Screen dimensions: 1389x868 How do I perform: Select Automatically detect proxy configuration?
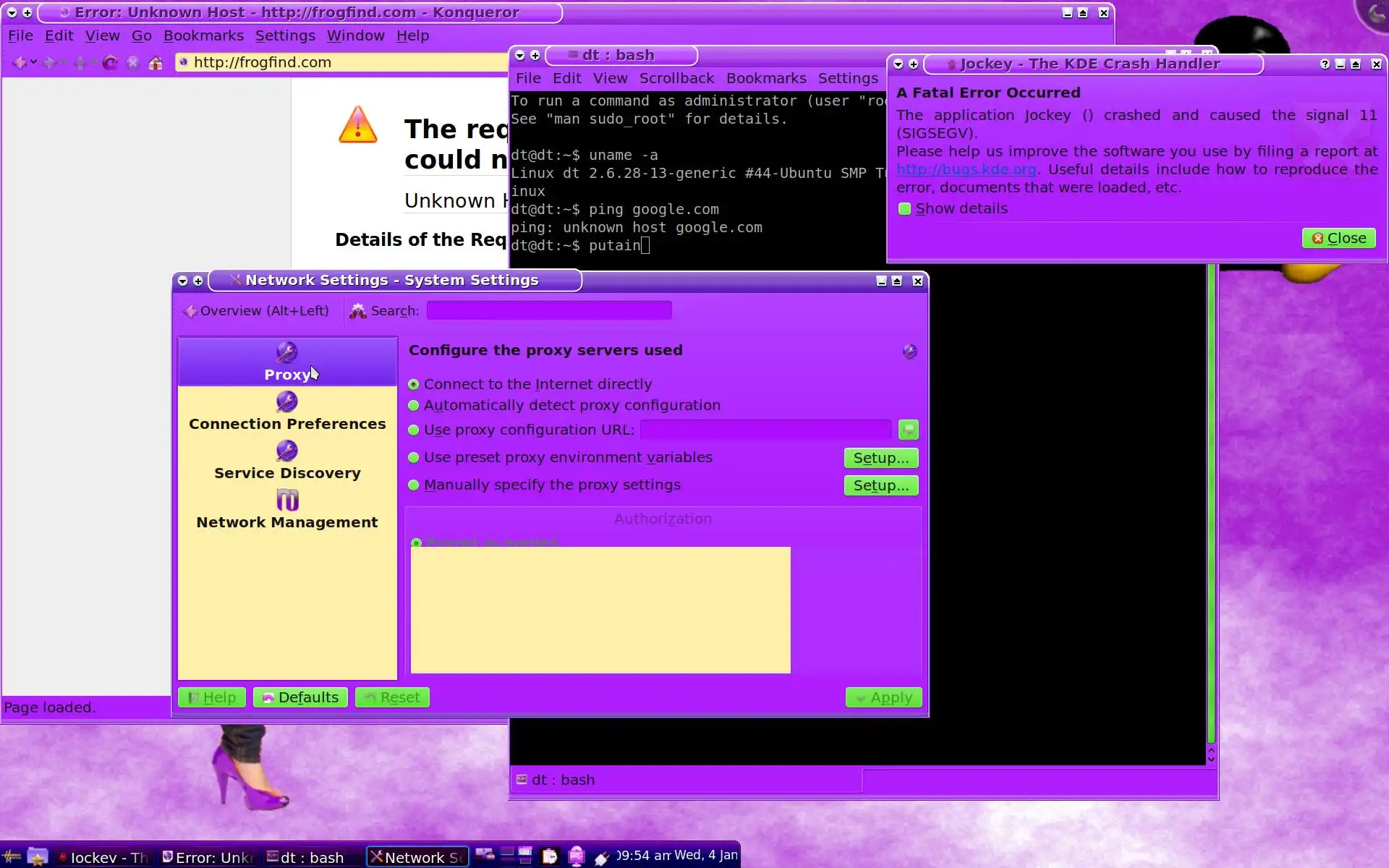[414, 405]
